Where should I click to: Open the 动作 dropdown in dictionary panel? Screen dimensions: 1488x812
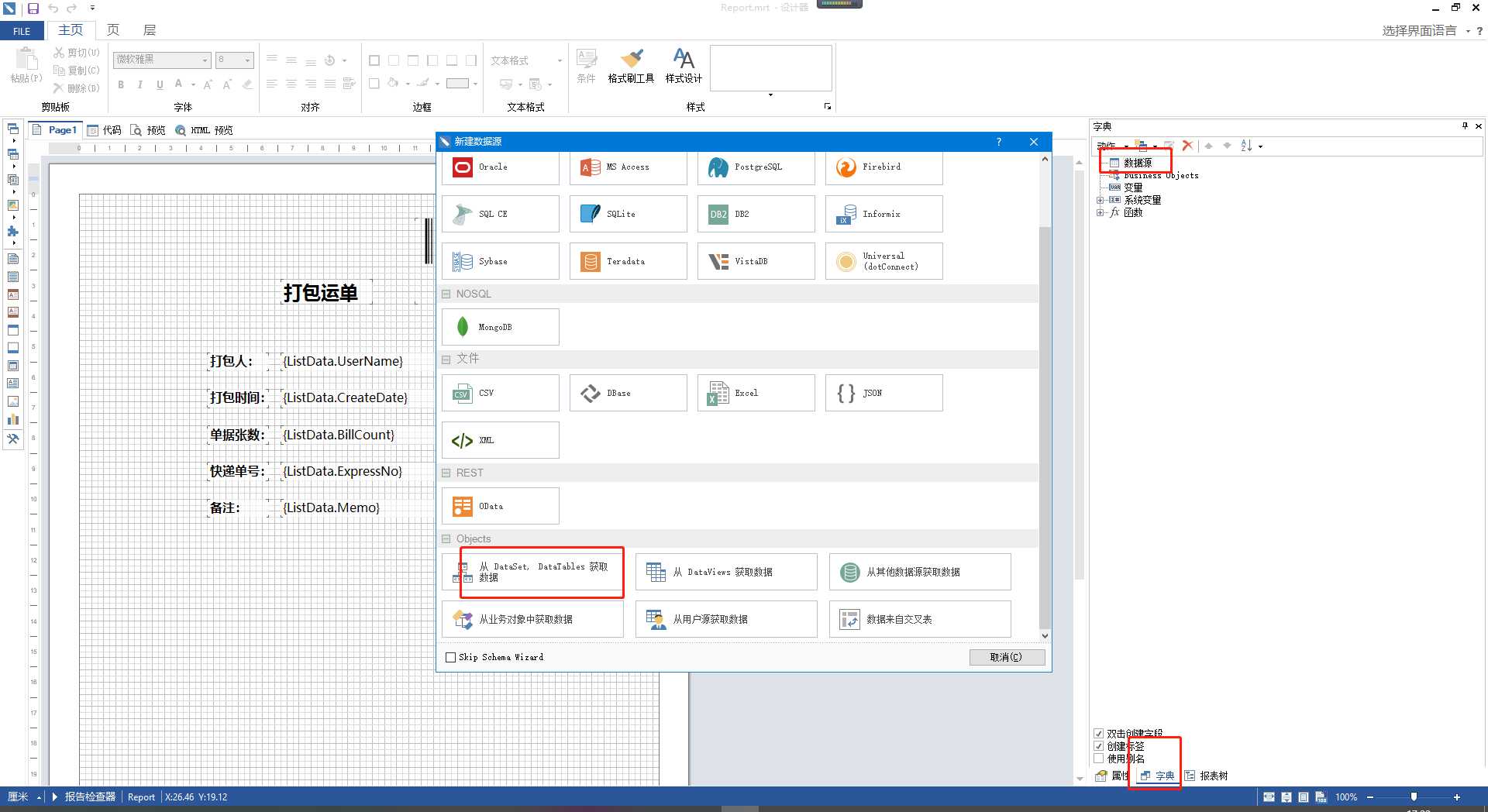click(x=1112, y=146)
